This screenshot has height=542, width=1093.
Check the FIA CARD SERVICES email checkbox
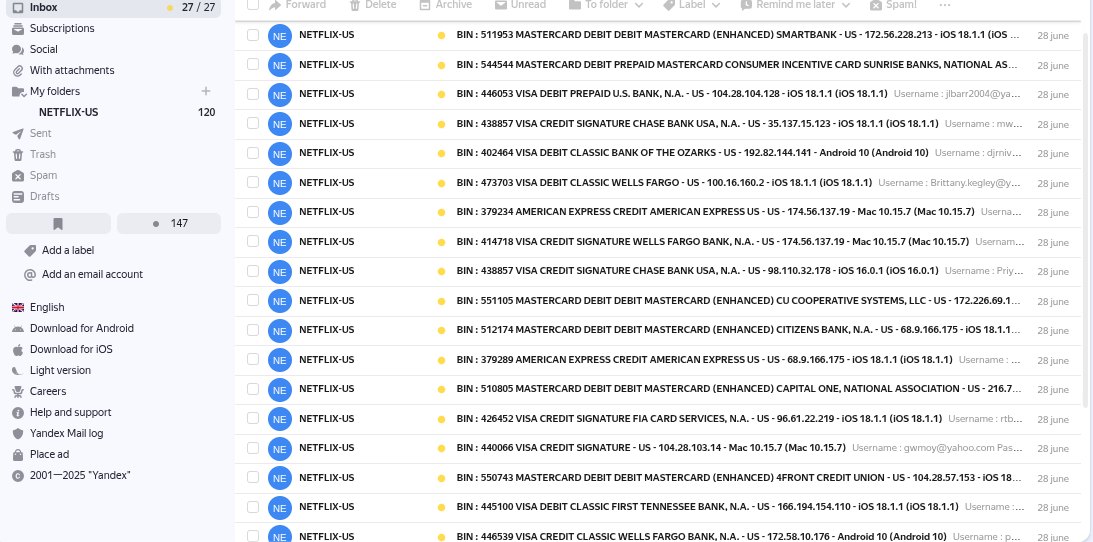[x=253, y=418]
